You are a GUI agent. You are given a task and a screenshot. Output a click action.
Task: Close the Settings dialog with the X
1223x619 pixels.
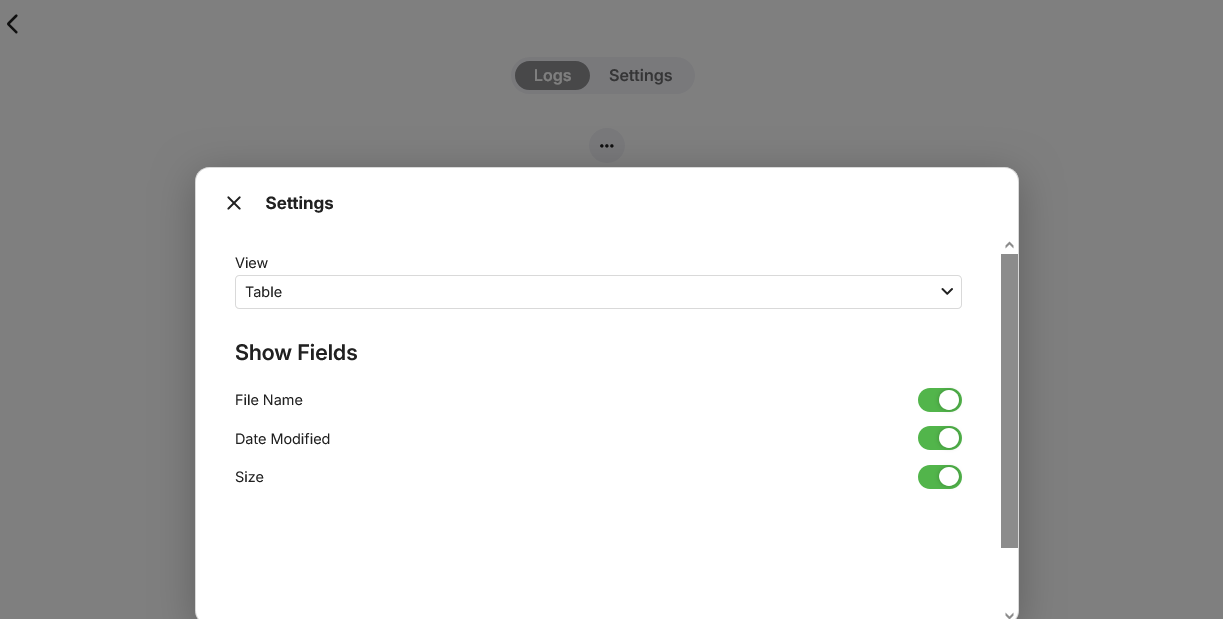point(234,203)
